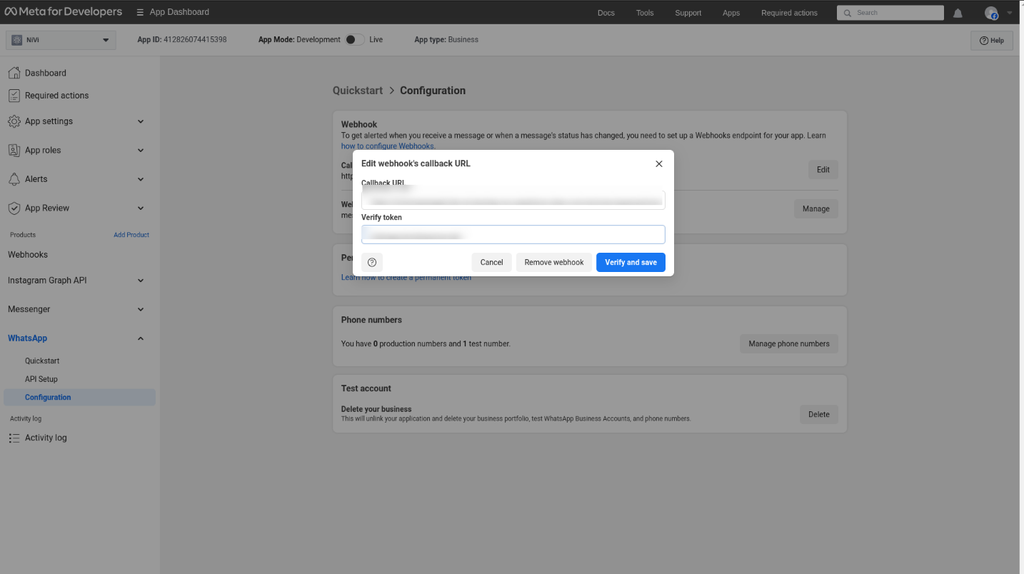1024x574 pixels.
Task: Click the App Review shield icon
Action: coord(14,208)
